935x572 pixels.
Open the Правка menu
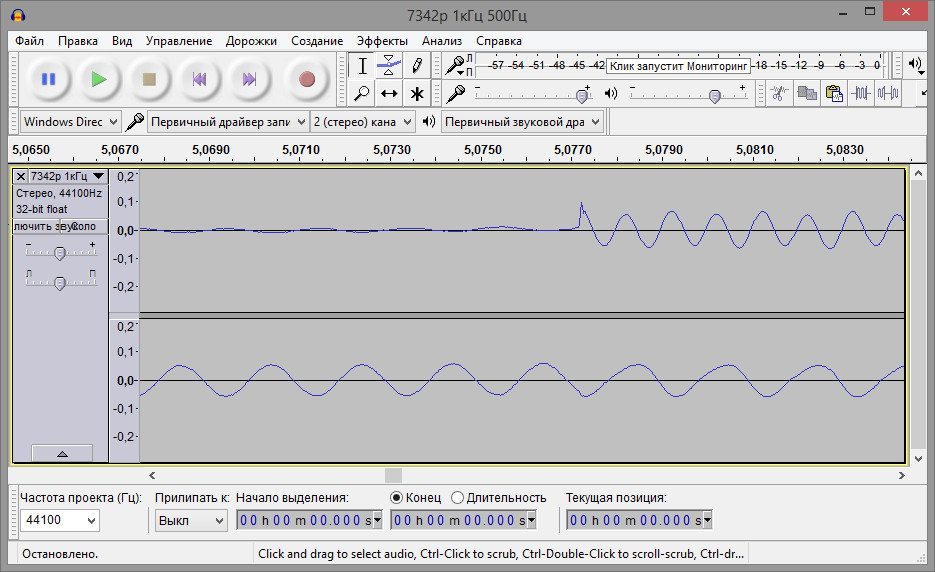click(x=78, y=41)
